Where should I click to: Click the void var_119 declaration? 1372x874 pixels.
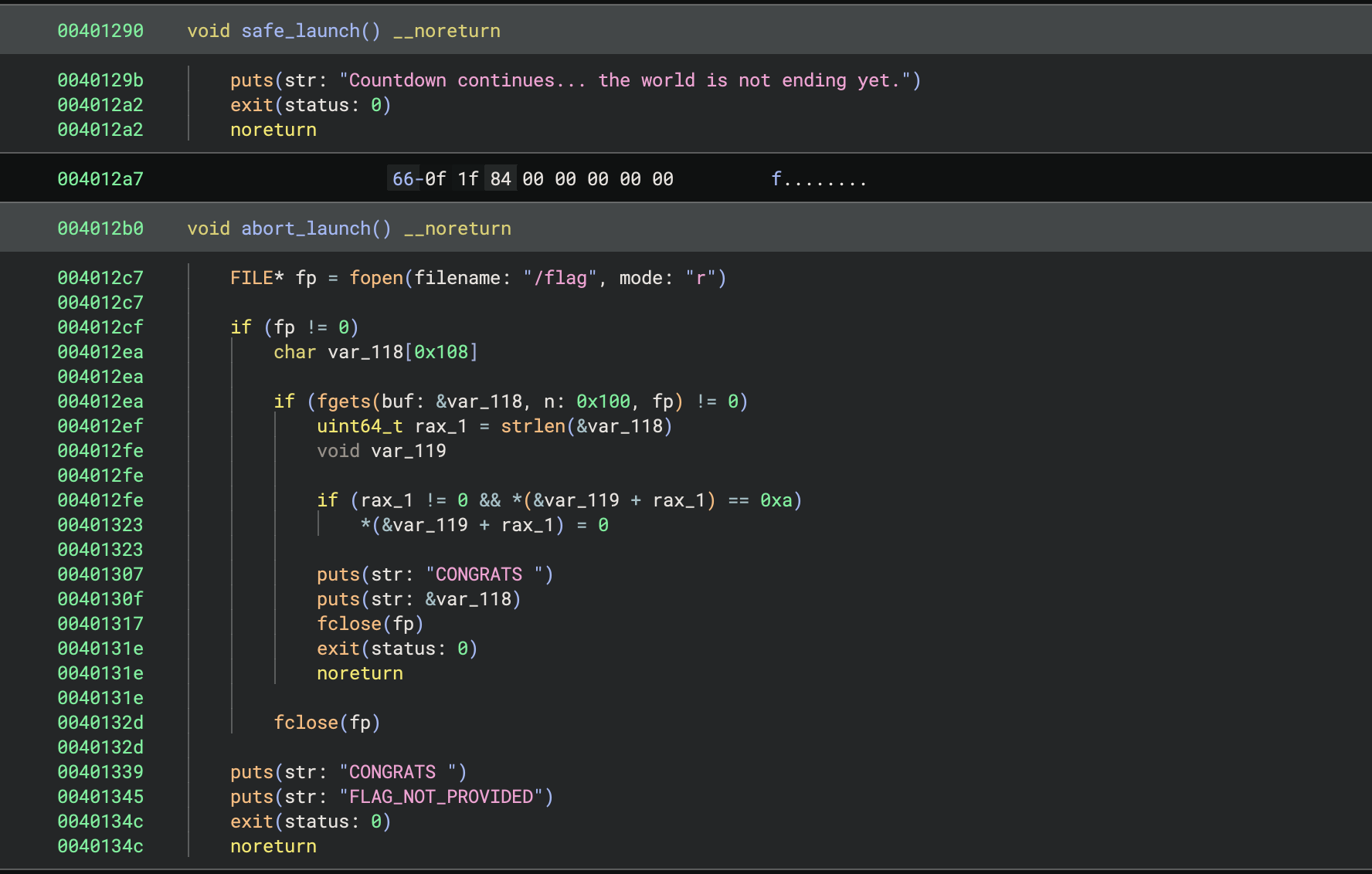(x=382, y=451)
